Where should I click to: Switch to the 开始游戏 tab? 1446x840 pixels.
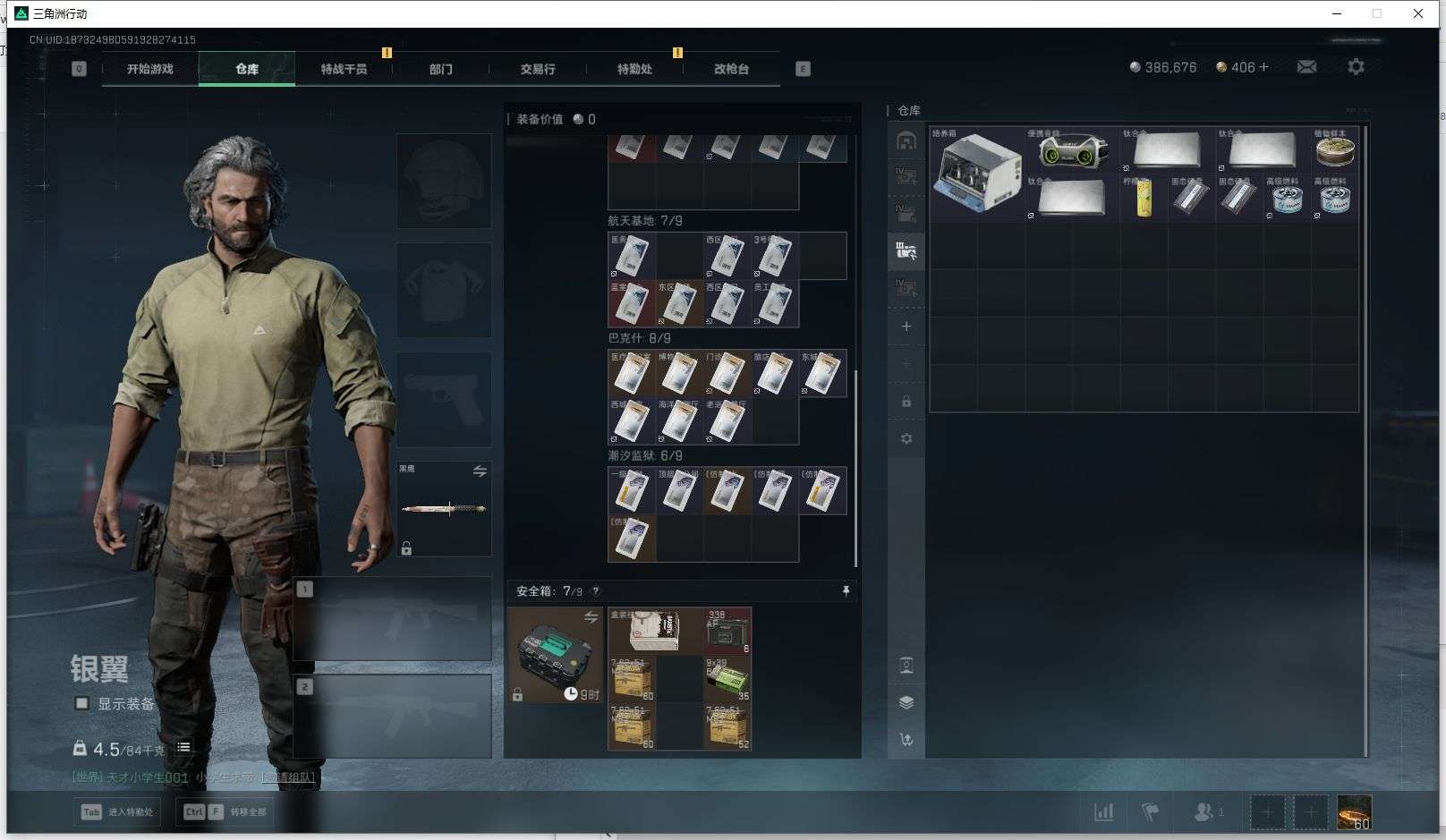(149, 69)
